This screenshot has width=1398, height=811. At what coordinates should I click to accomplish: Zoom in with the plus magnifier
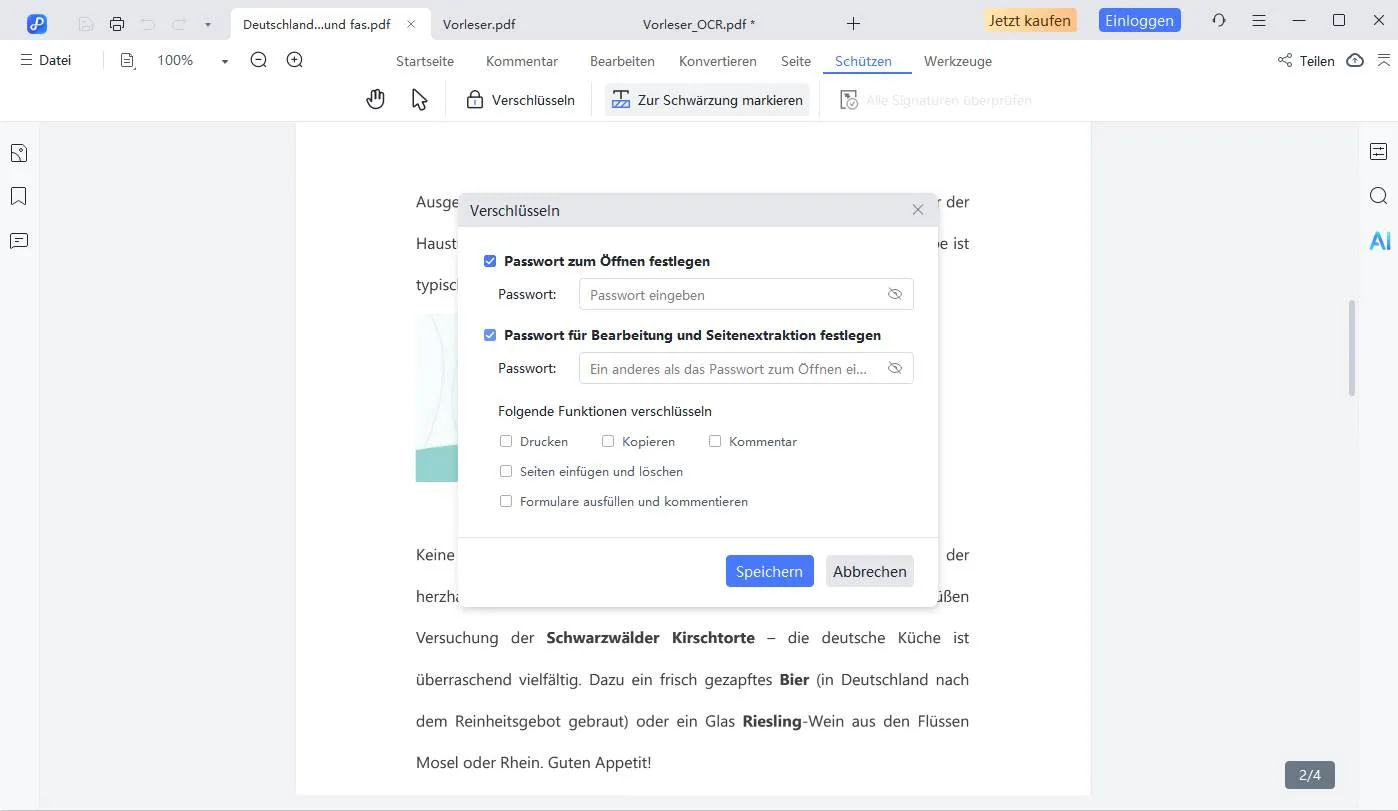pos(295,61)
